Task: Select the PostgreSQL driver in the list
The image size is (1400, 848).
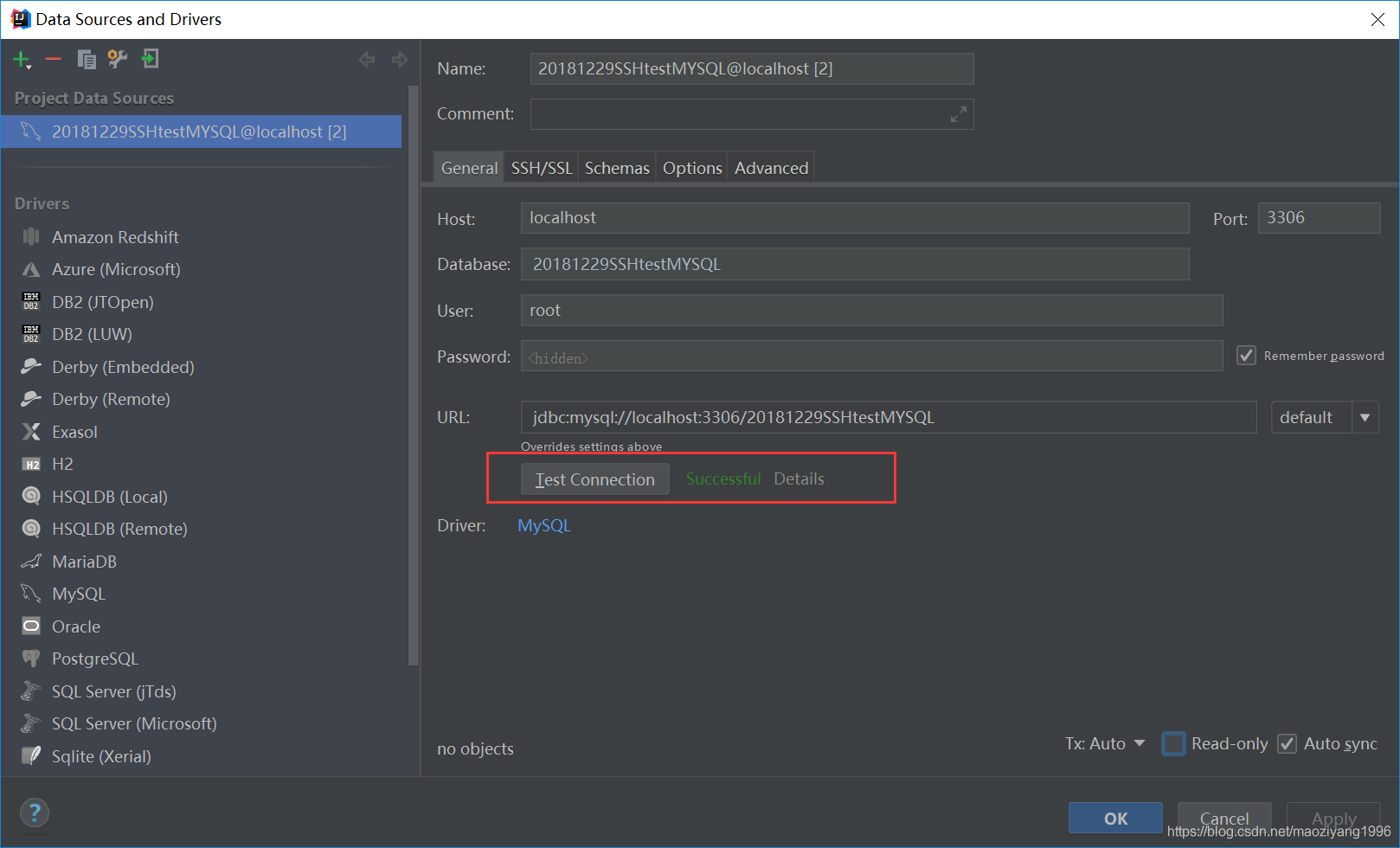Action: [93, 658]
